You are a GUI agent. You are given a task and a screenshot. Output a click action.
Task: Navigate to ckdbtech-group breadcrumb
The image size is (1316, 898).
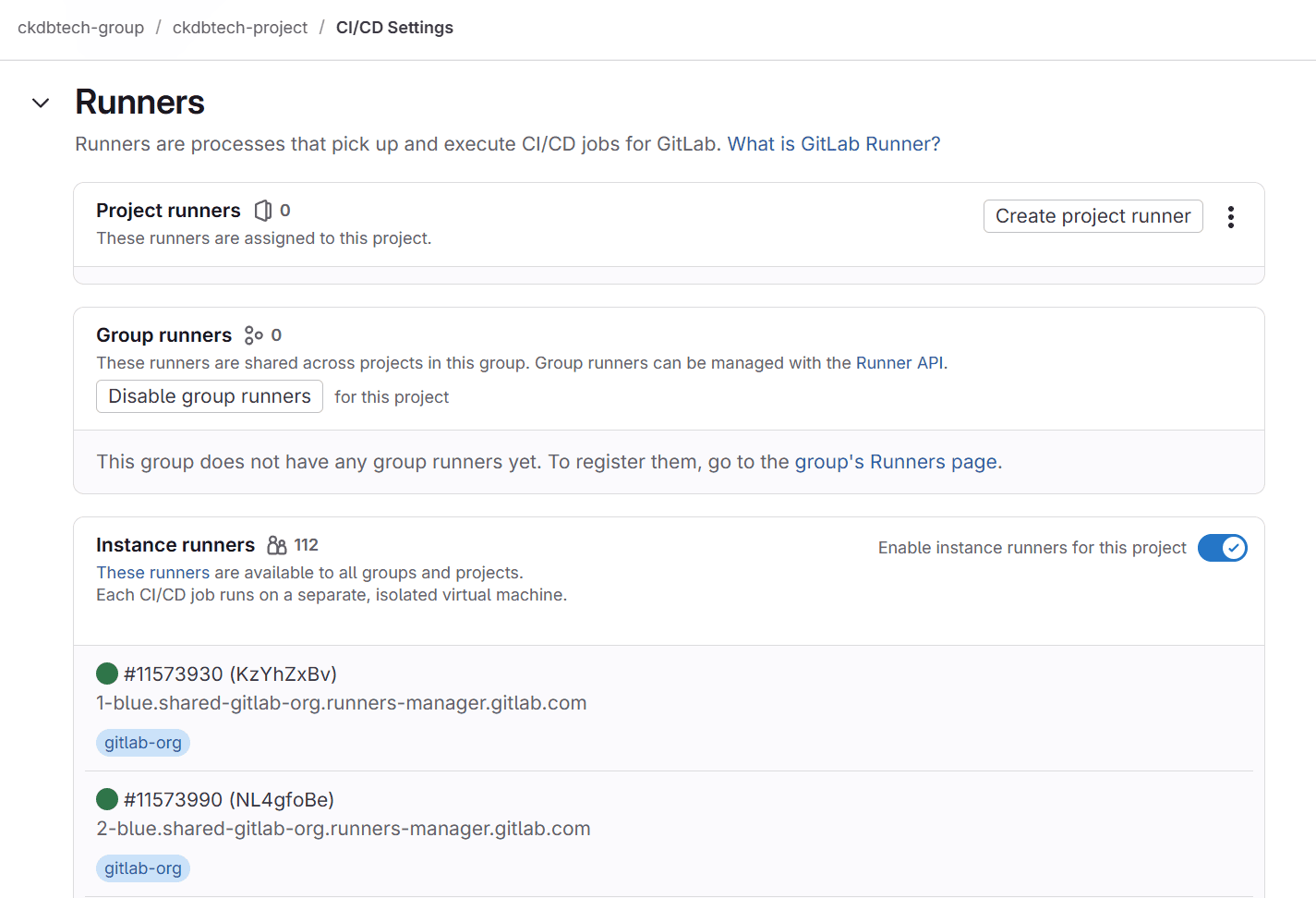point(80,28)
